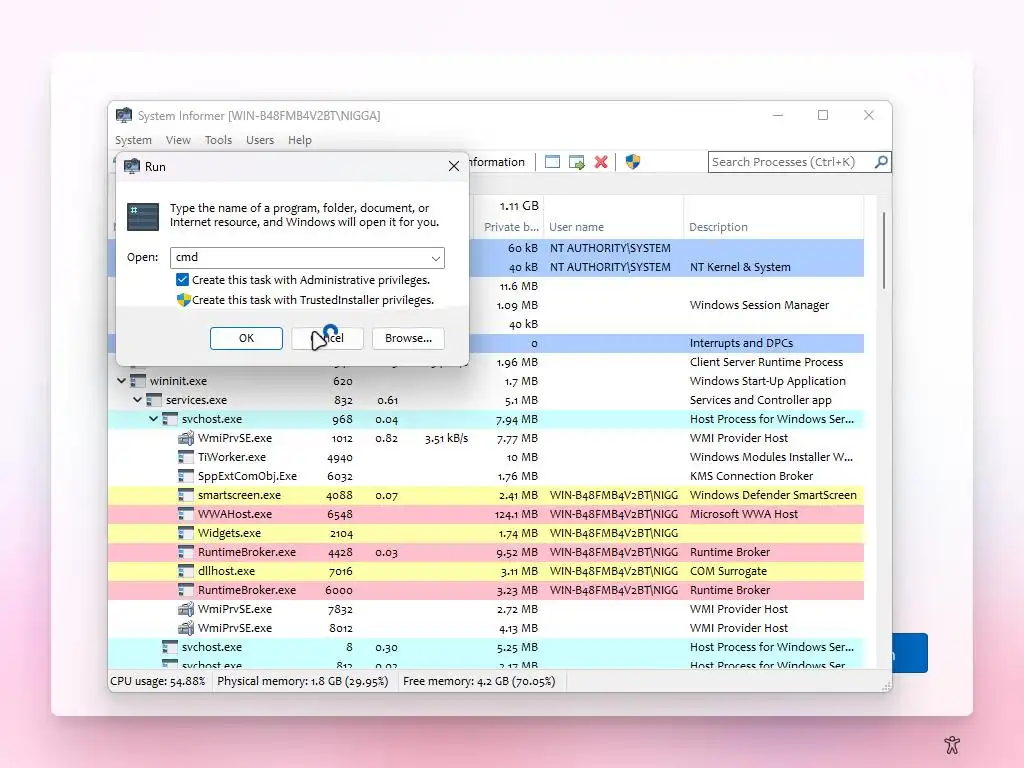The width and height of the screenshot is (1024, 768).
Task: Click the Open text field containing cmd
Action: pyautogui.click(x=299, y=257)
